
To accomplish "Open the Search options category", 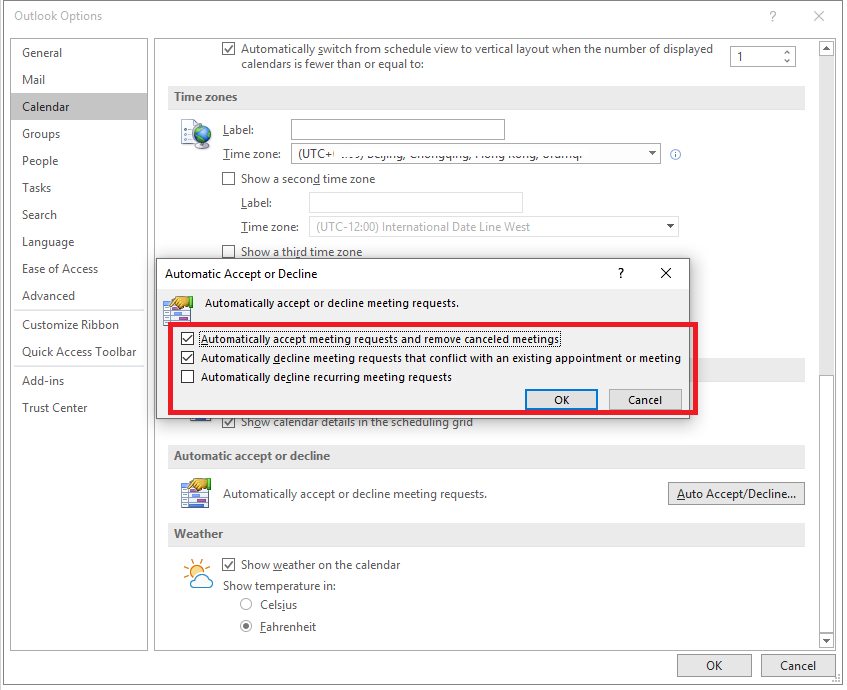I will pos(79,215).
